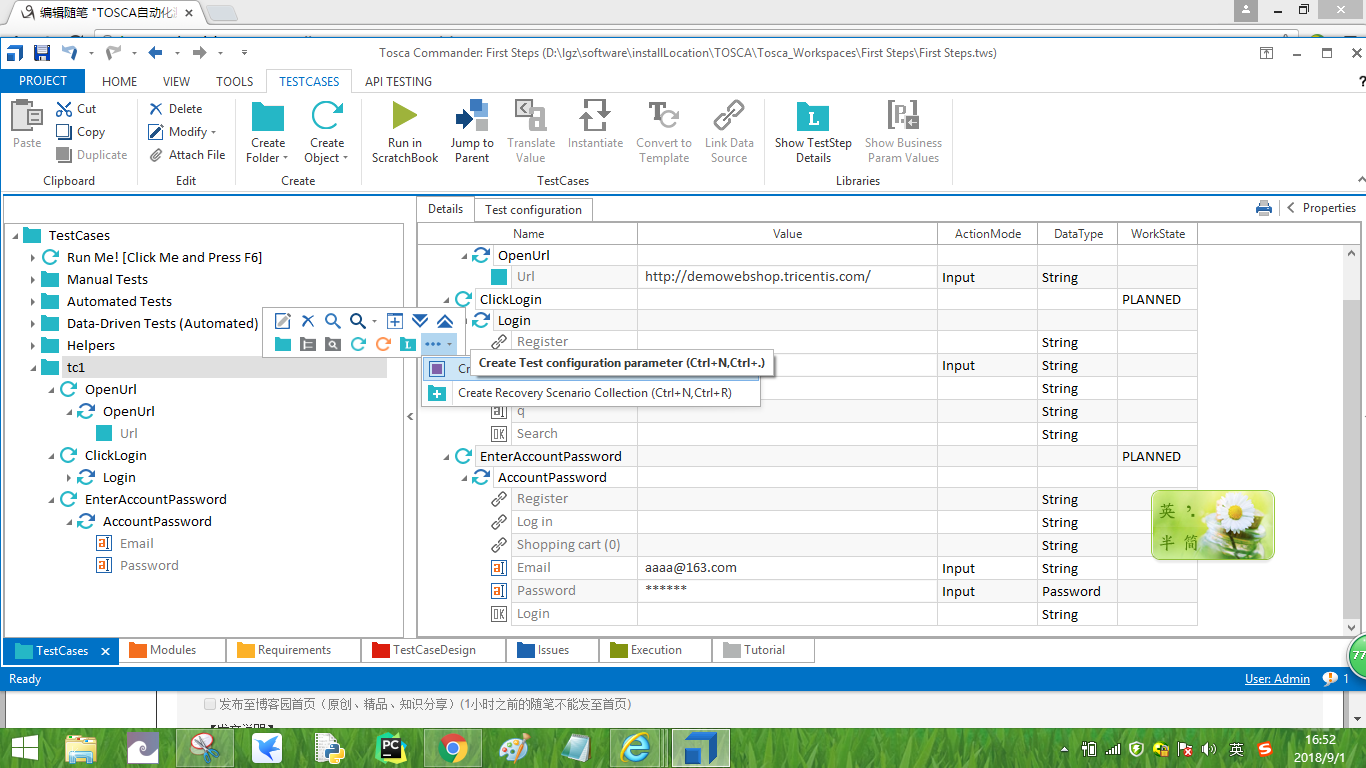
Task: Open the Tutorial bottom tab
Action: [763, 650]
